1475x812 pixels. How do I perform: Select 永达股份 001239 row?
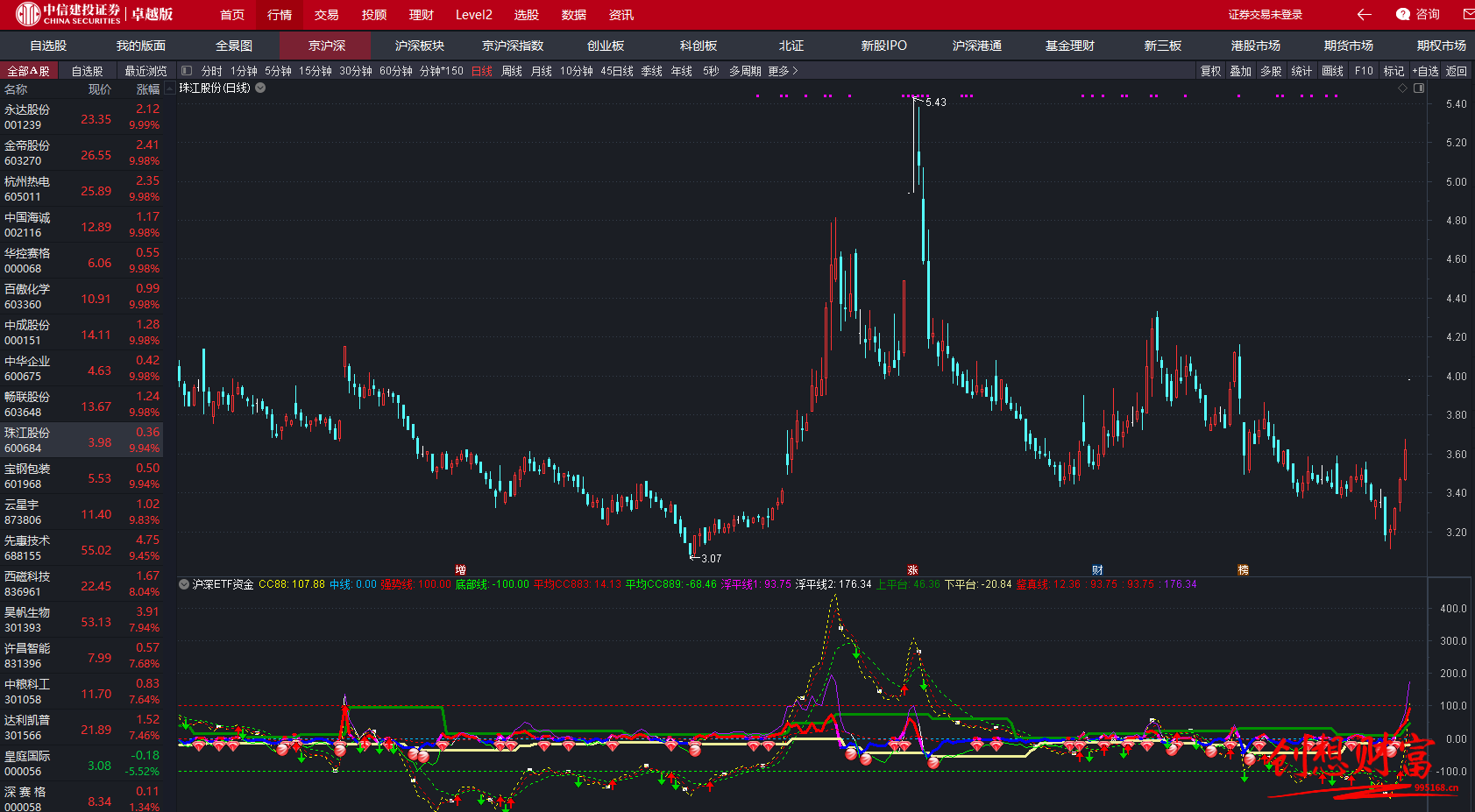point(82,117)
